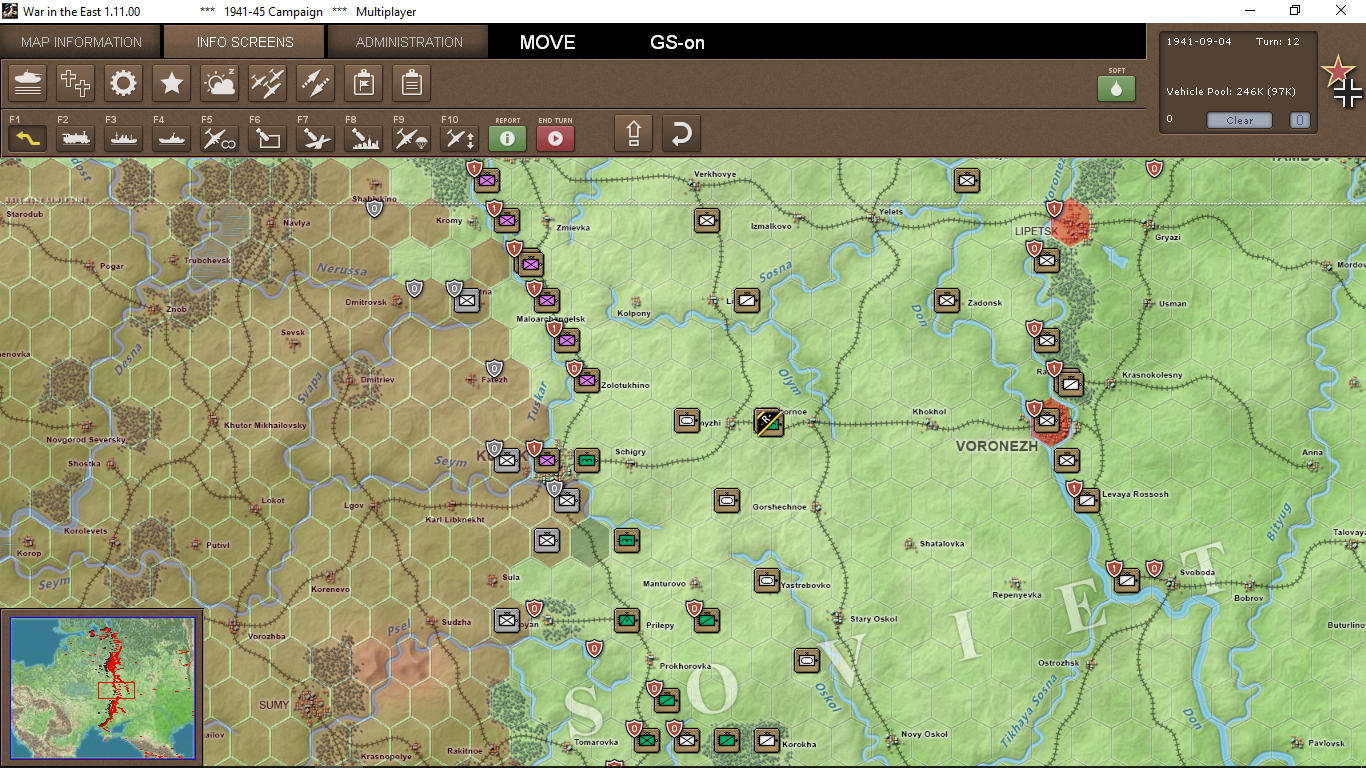Enable F8 bomb city mode
This screenshot has width=1366, height=768.
[363, 138]
